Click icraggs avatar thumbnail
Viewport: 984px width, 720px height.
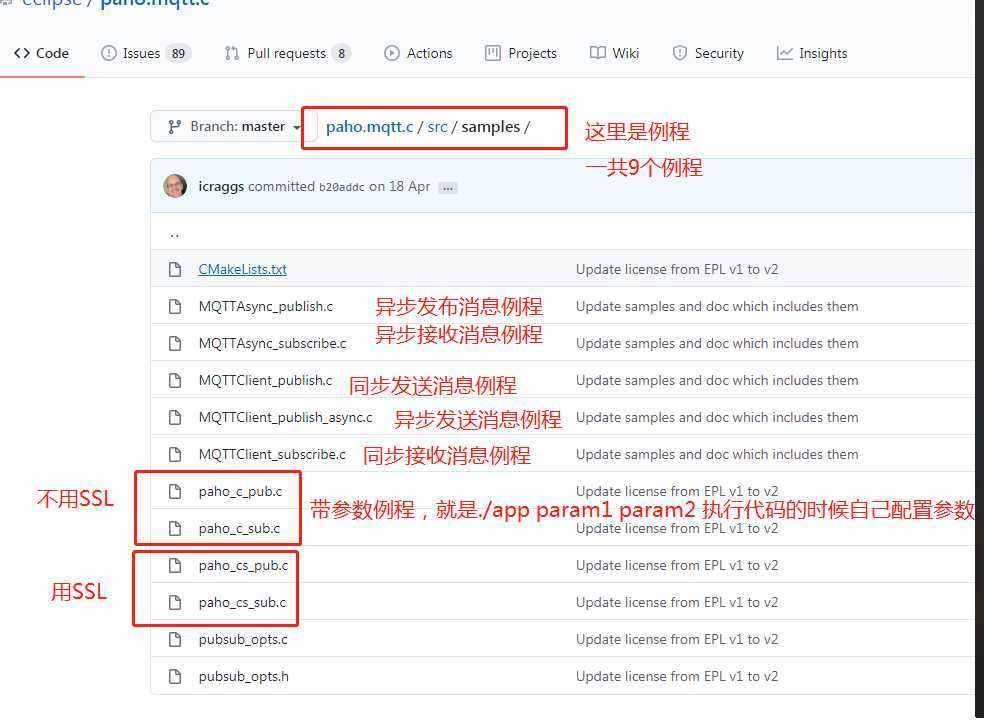click(175, 186)
